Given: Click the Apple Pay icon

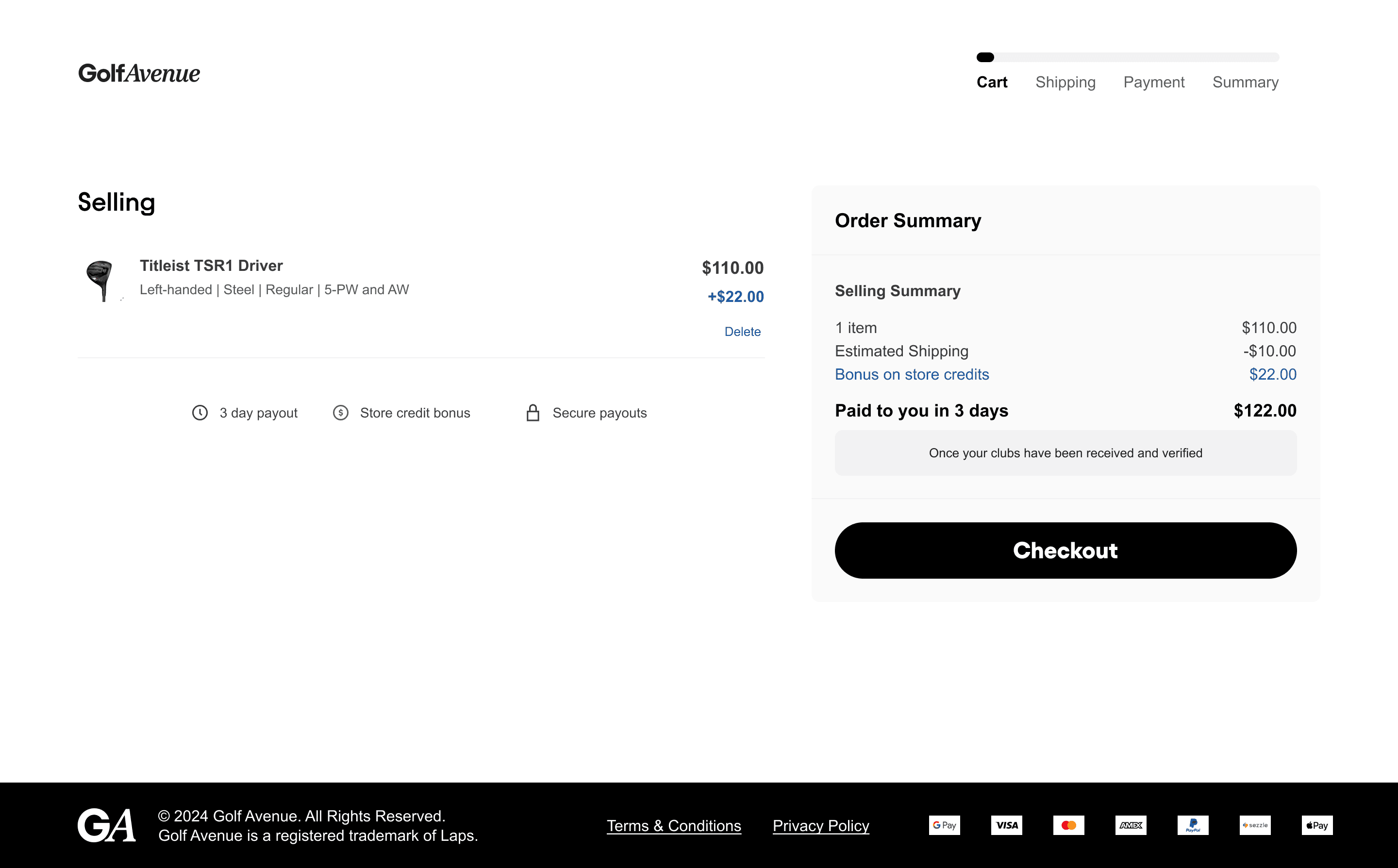Looking at the screenshot, I should [1317, 825].
